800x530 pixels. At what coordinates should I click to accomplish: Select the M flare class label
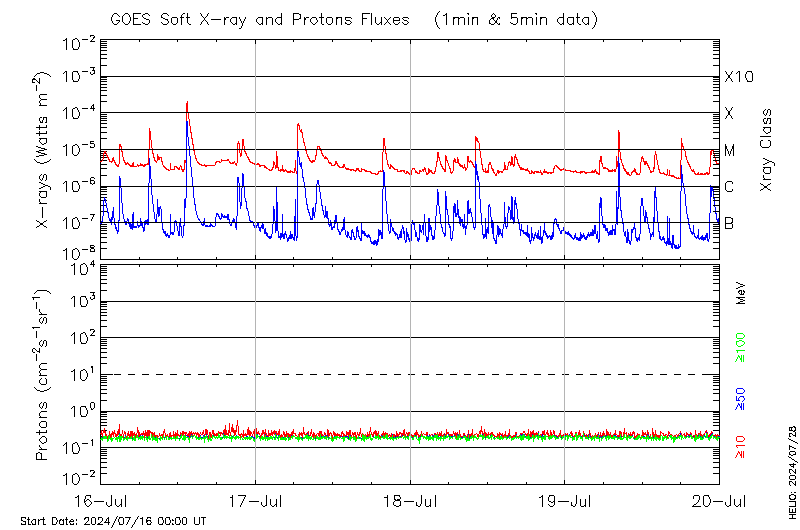730,150
